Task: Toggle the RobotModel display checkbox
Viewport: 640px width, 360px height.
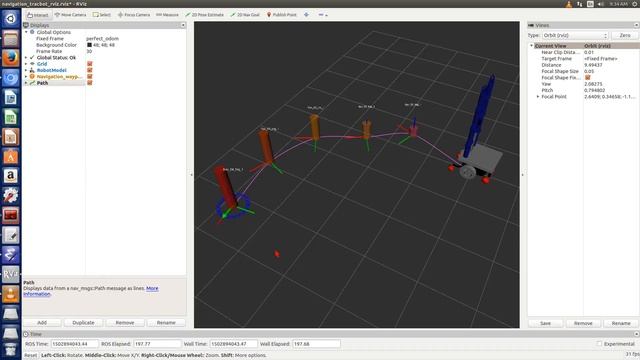Action: tap(89, 70)
